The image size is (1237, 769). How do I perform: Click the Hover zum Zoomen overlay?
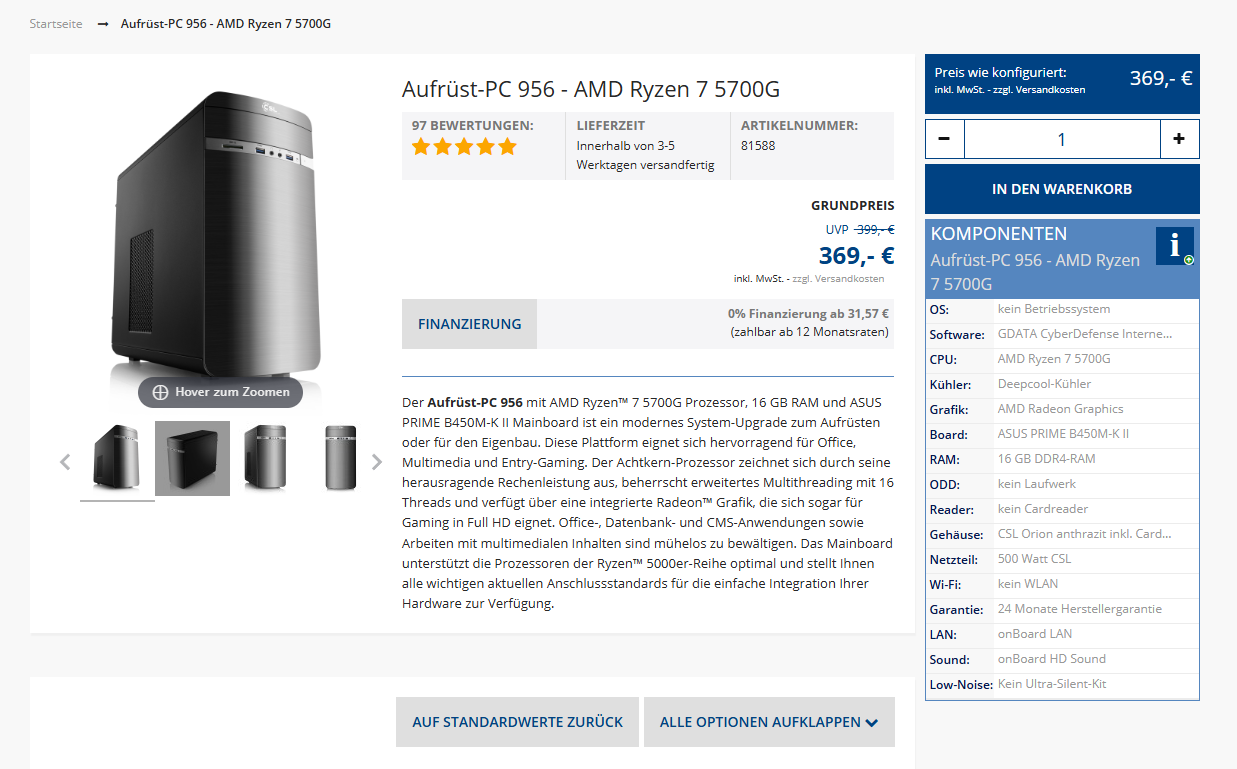tap(220, 392)
